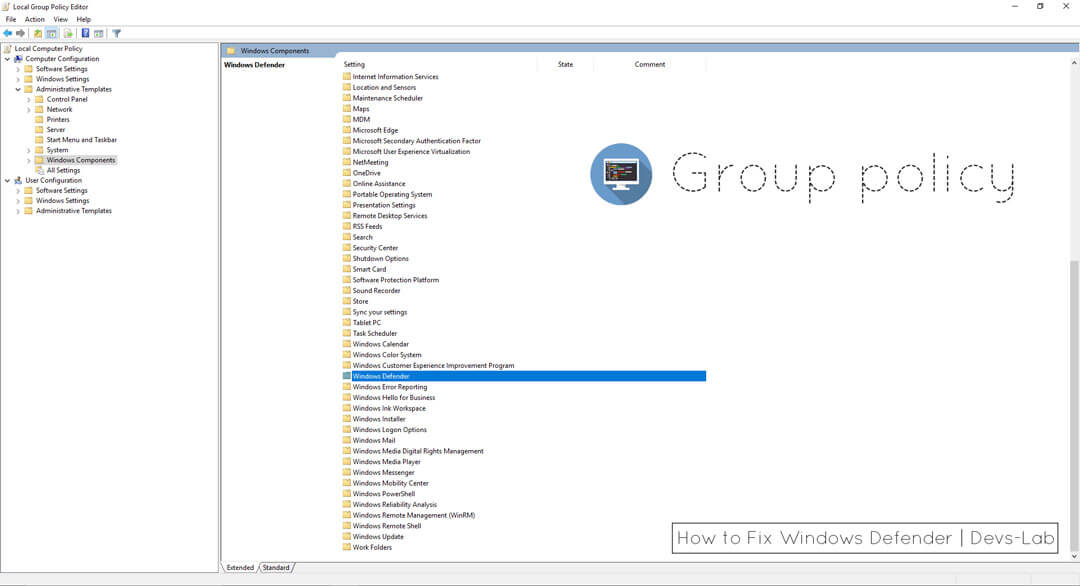Select Windows Hello for Business folder
The height and width of the screenshot is (586, 1080).
point(394,397)
